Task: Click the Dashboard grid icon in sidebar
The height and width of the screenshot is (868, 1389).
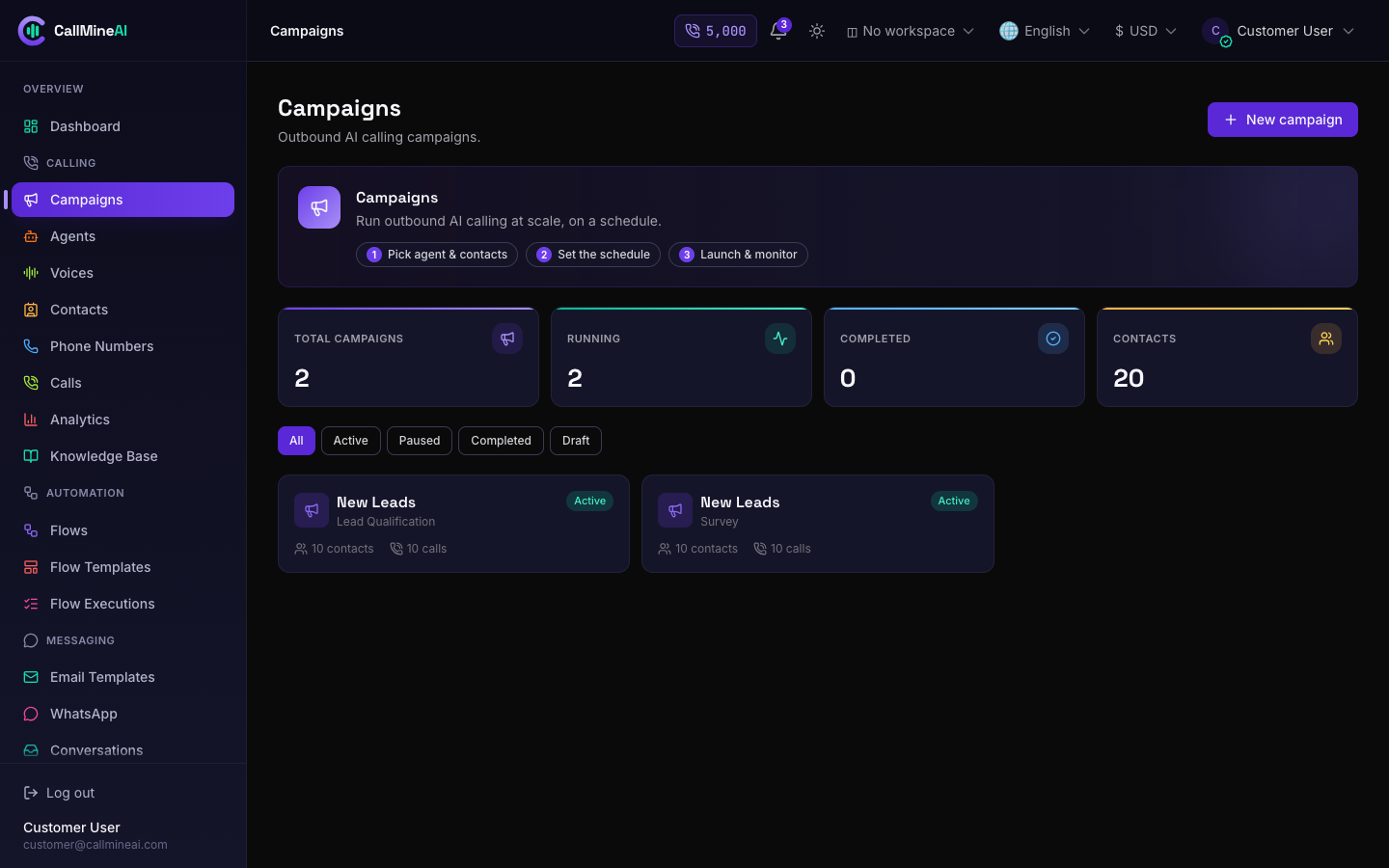Action: 31,126
